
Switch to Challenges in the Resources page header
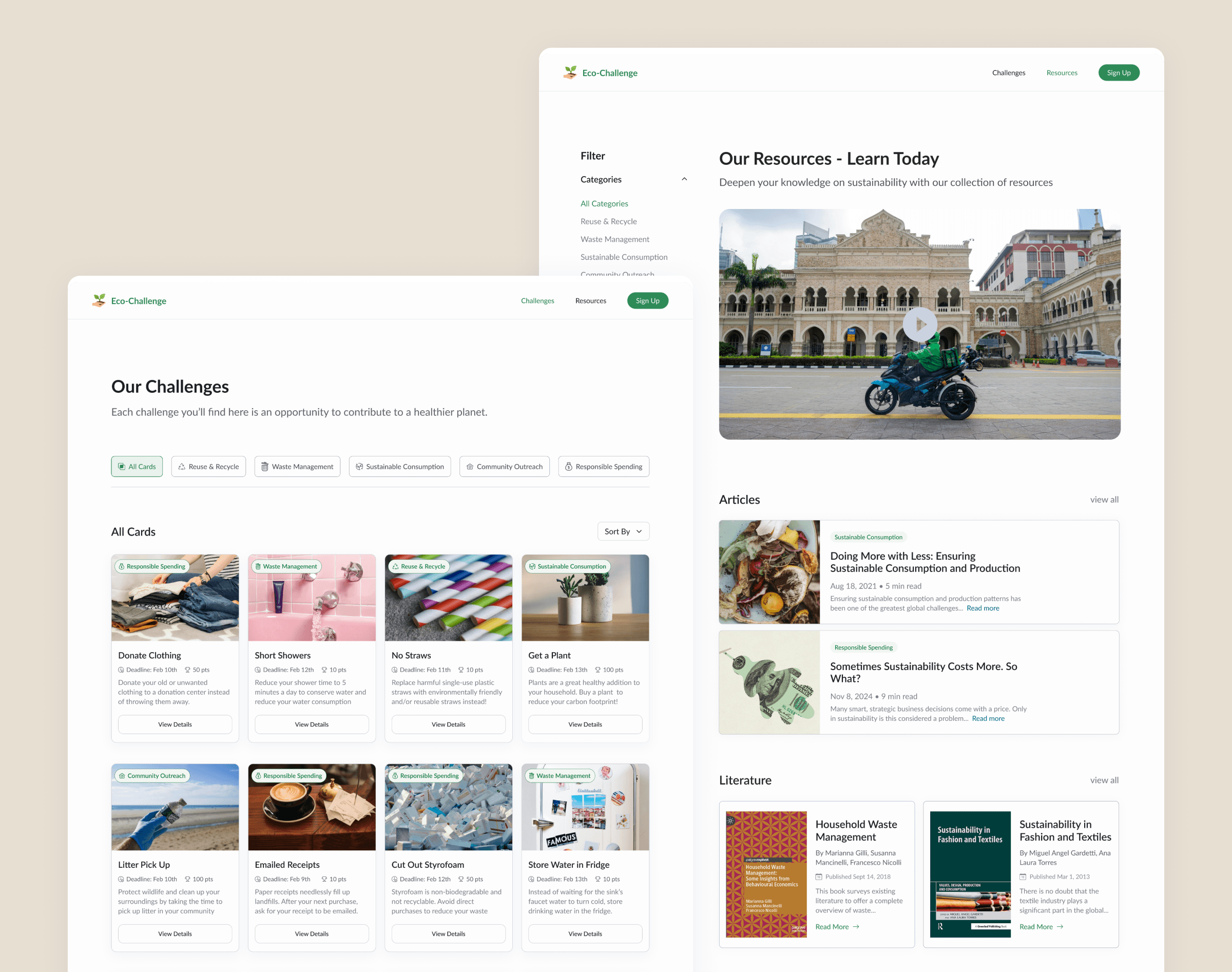point(1009,73)
